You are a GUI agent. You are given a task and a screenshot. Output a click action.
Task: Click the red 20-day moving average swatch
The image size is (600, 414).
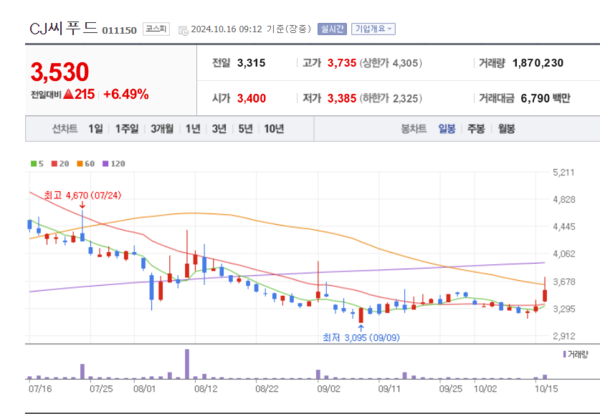point(54,164)
